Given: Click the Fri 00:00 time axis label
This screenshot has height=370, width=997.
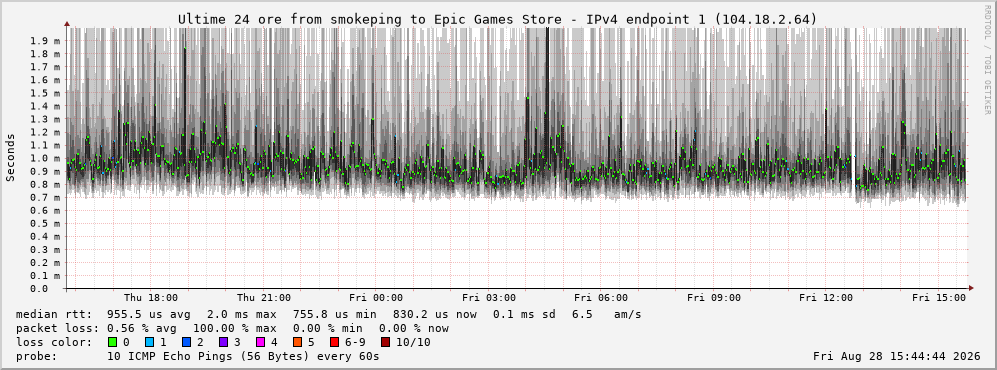Looking at the screenshot, I should 376,298.
